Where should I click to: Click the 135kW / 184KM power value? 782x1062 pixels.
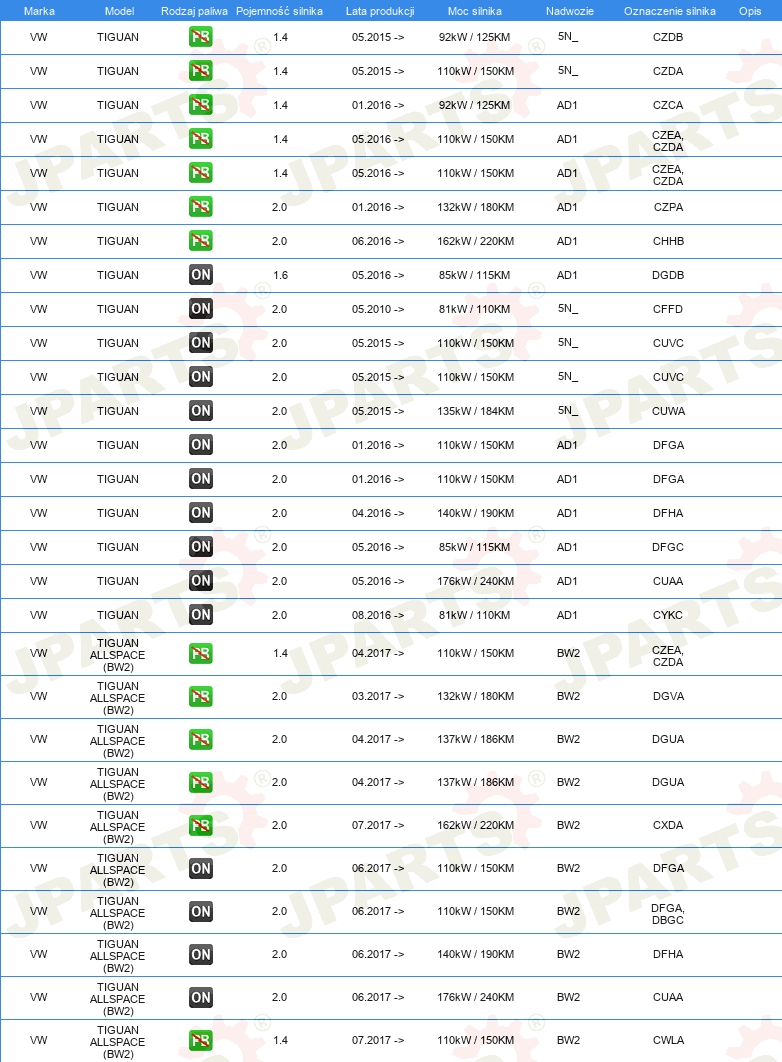475,411
